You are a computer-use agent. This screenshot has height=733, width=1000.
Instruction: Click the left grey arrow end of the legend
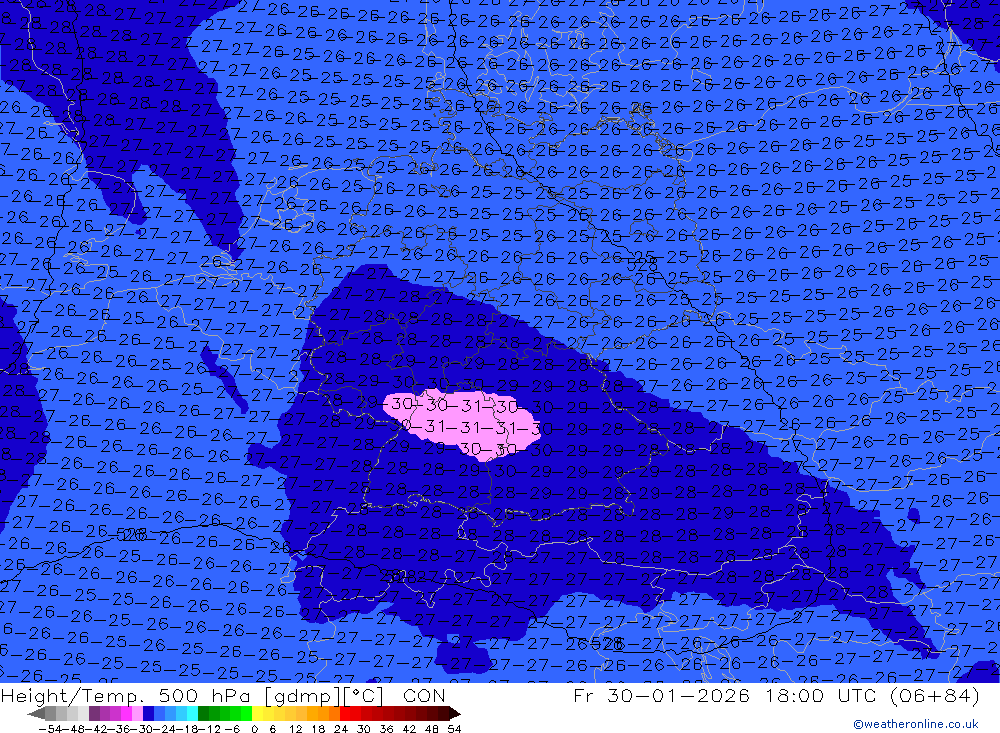pos(36,714)
